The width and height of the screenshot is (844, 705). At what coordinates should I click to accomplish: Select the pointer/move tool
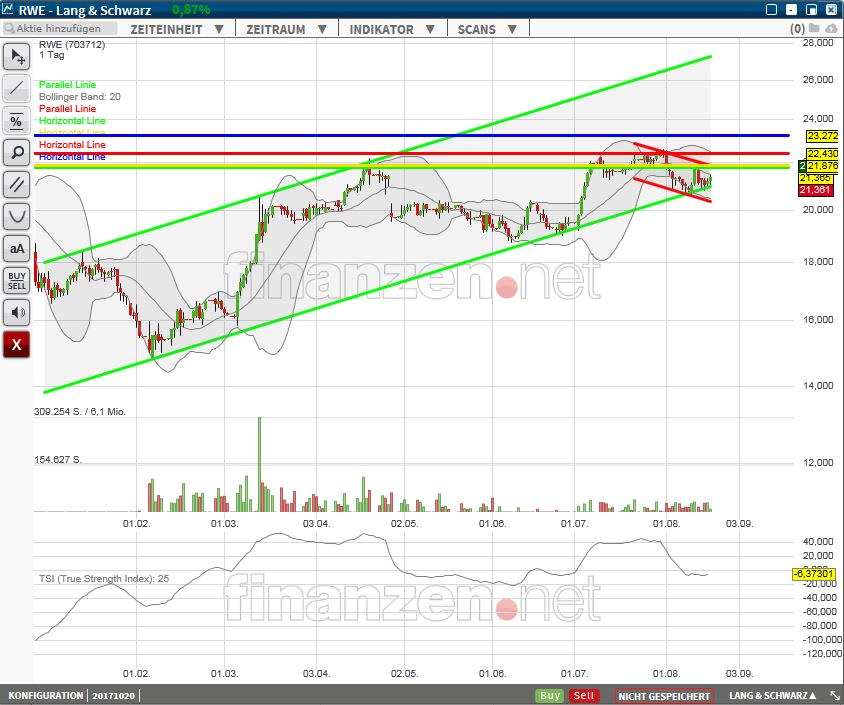(x=16, y=56)
